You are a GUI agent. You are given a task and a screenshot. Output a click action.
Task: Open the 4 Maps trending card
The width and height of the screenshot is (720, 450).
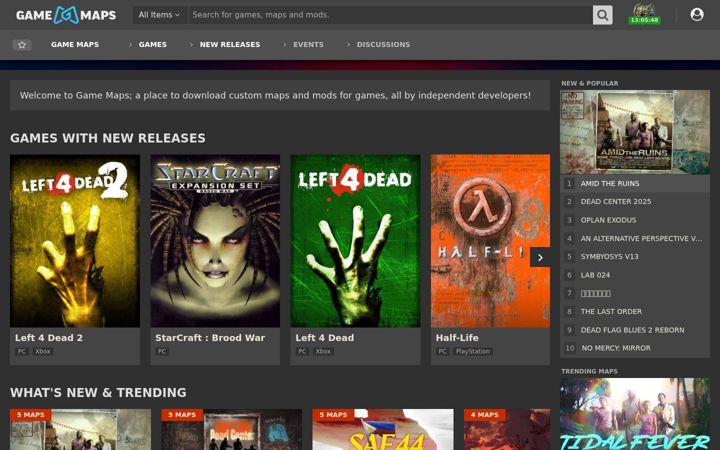click(x=507, y=429)
